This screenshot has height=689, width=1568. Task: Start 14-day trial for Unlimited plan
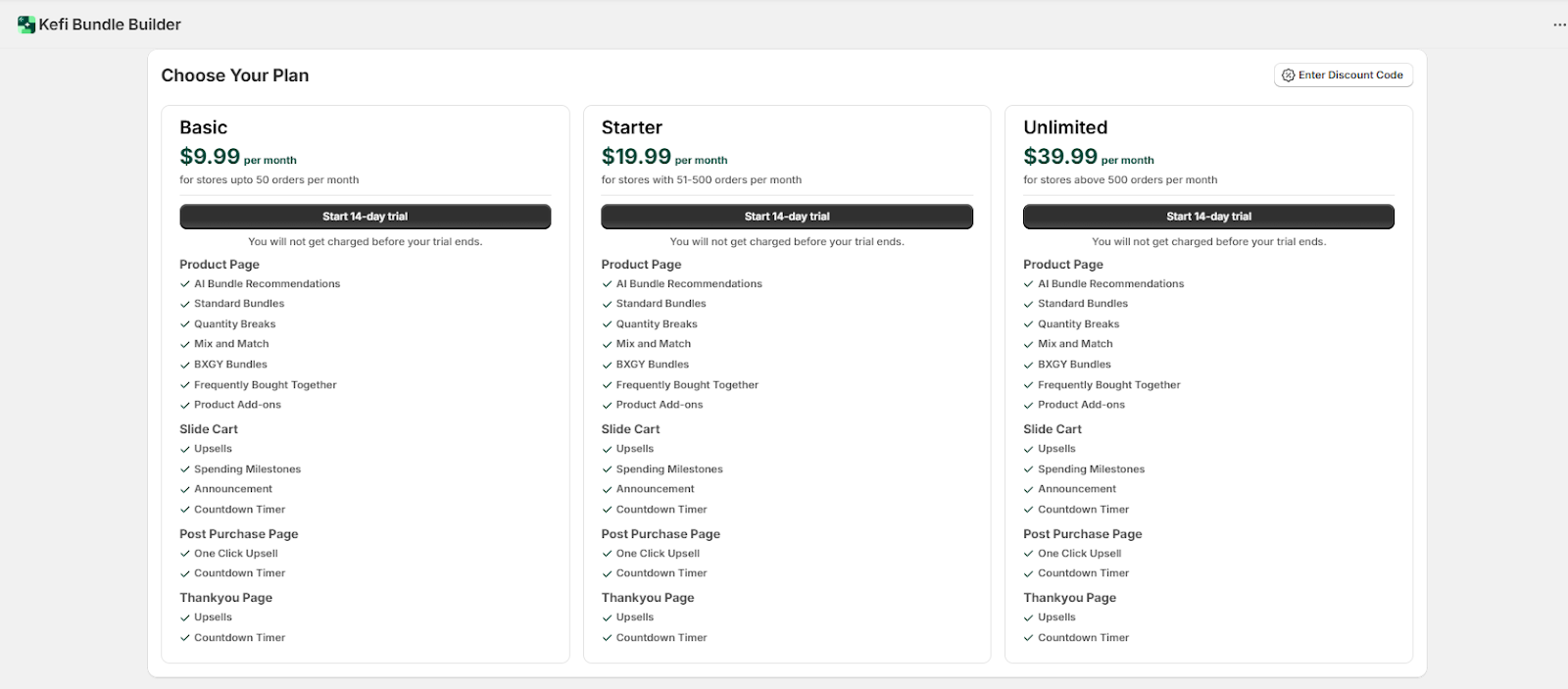tap(1207, 217)
